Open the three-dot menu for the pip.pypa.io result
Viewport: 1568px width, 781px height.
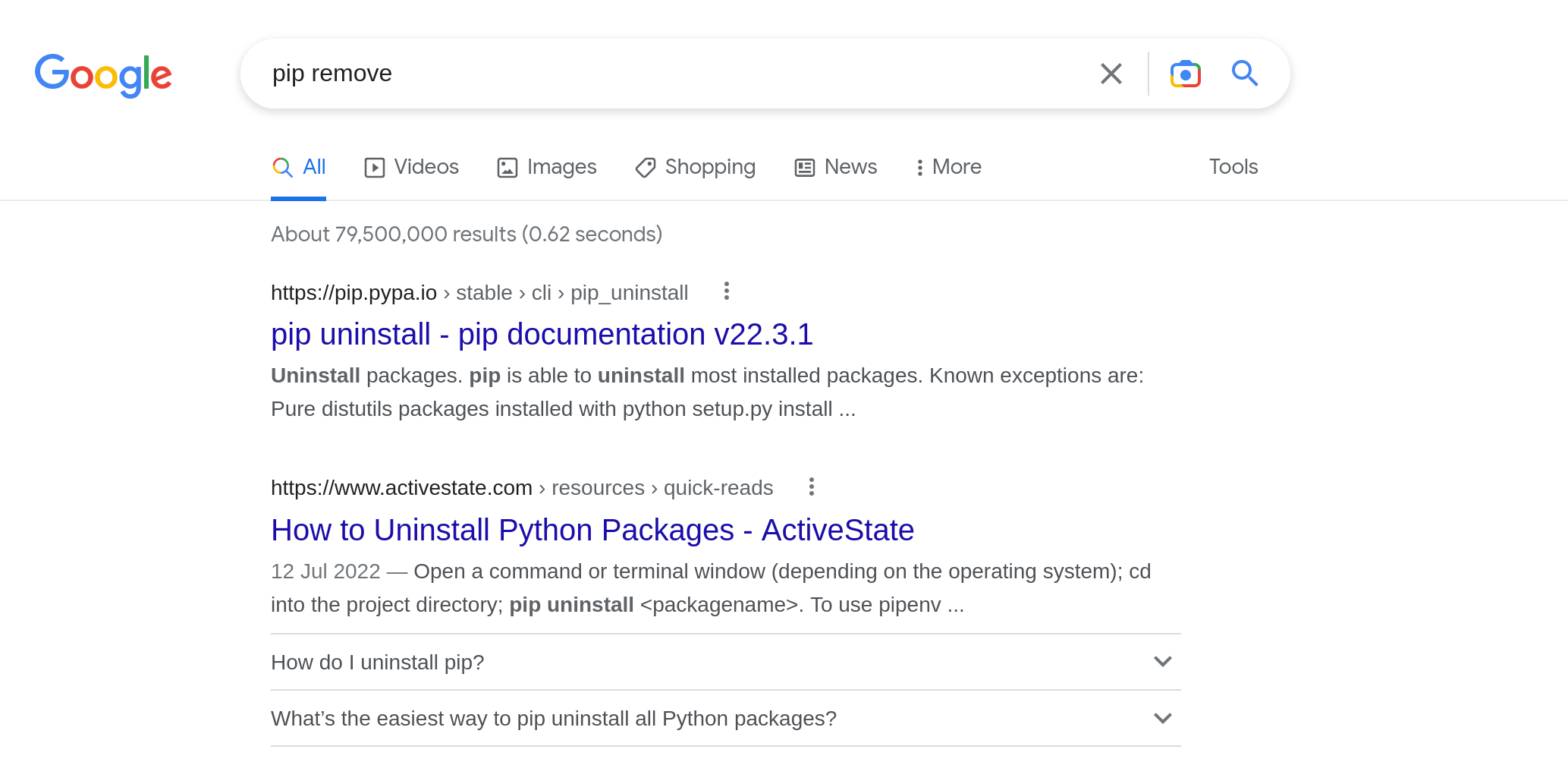click(x=727, y=291)
